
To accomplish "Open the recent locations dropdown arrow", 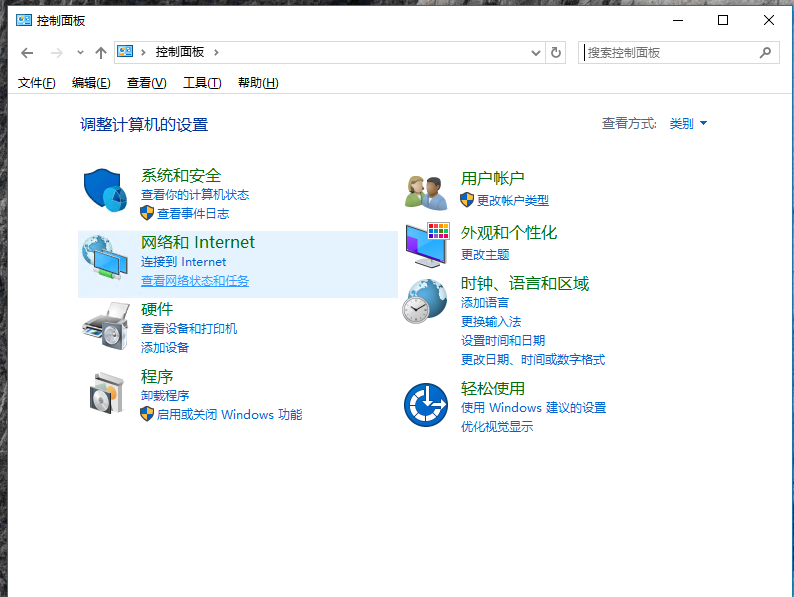I will point(80,53).
